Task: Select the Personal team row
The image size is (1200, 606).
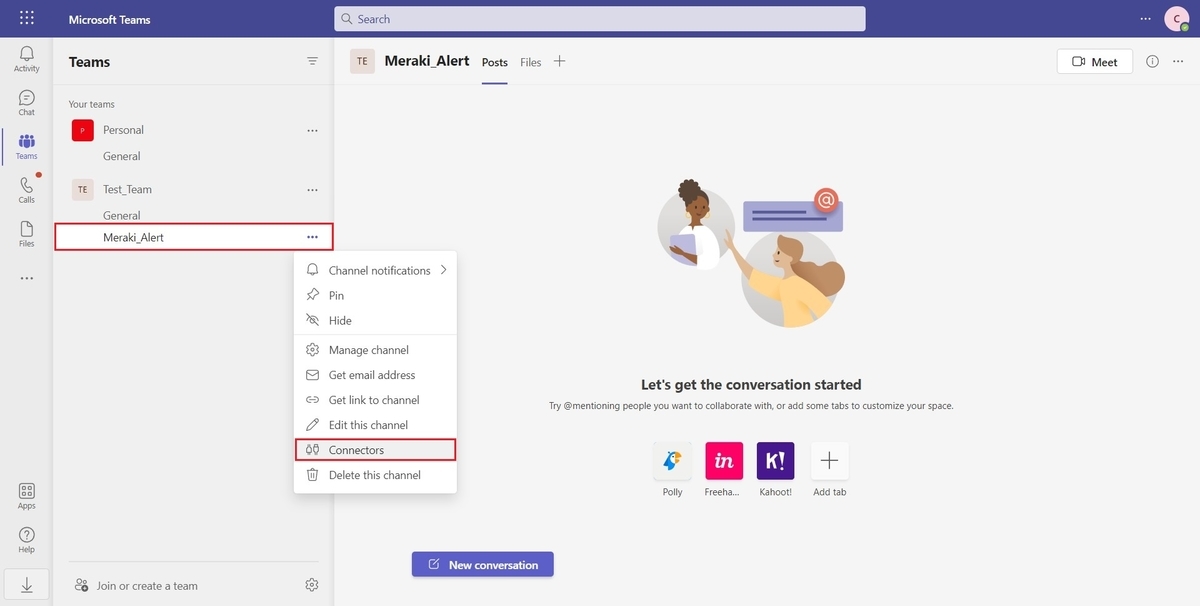Action: pos(194,130)
